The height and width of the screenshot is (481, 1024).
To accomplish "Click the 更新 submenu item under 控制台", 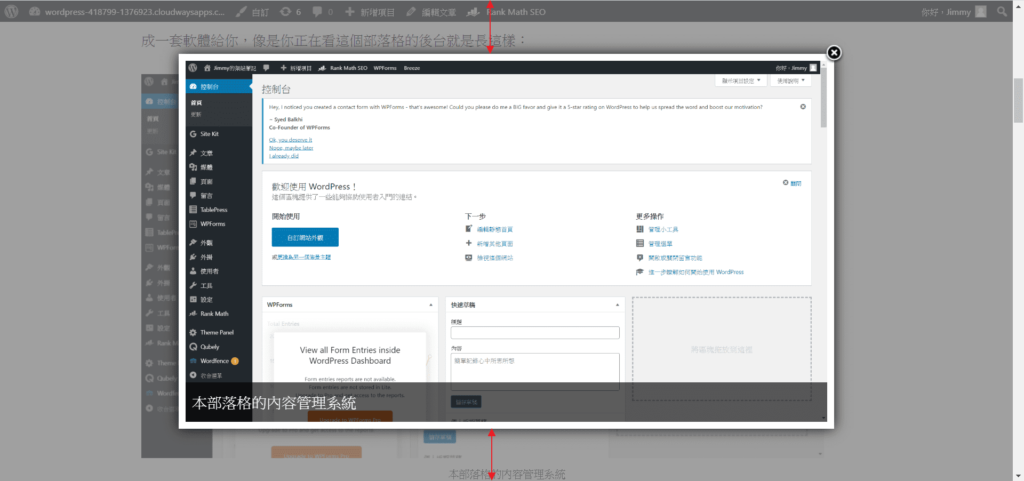I will (x=196, y=114).
